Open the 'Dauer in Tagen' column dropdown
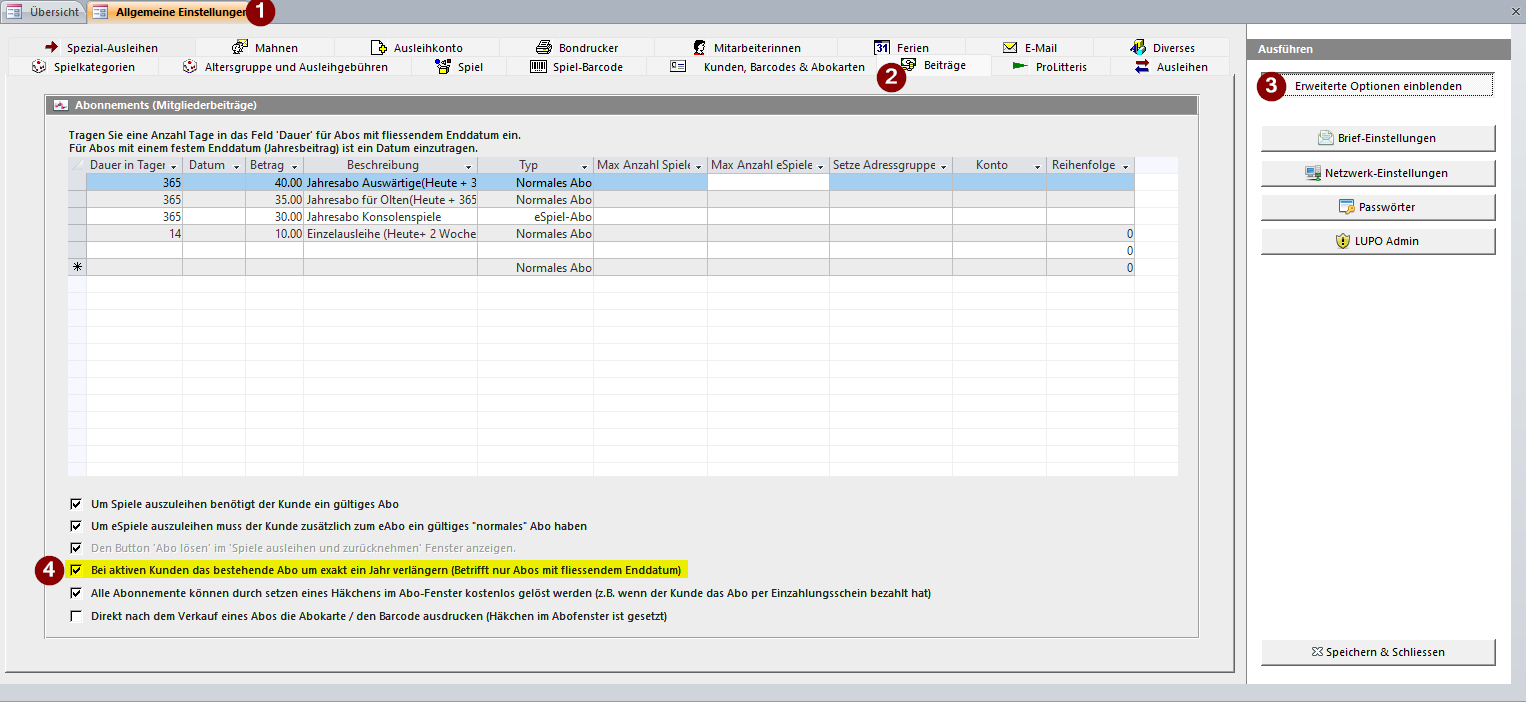This screenshot has height=702, width=1526. [x=174, y=166]
